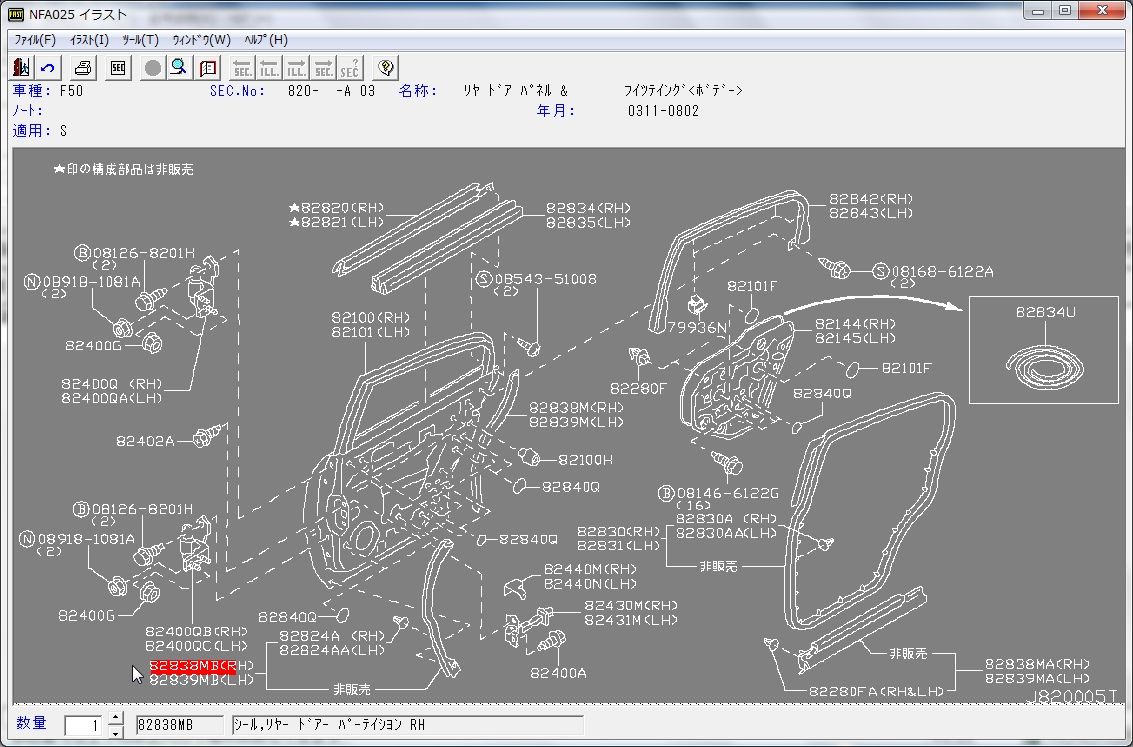Viewport: 1133px width, 747px height.
Task: Select part number 82839M(LH)
Action: (x=576, y=422)
